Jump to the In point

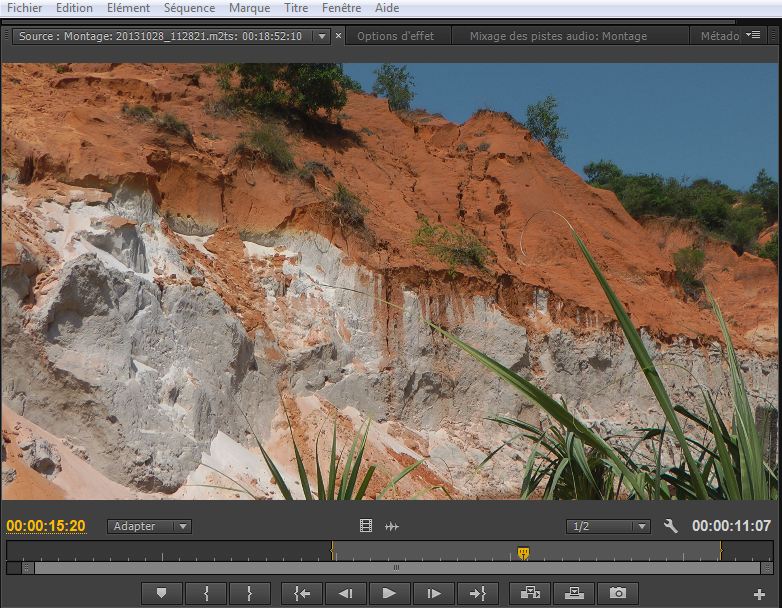(302, 593)
